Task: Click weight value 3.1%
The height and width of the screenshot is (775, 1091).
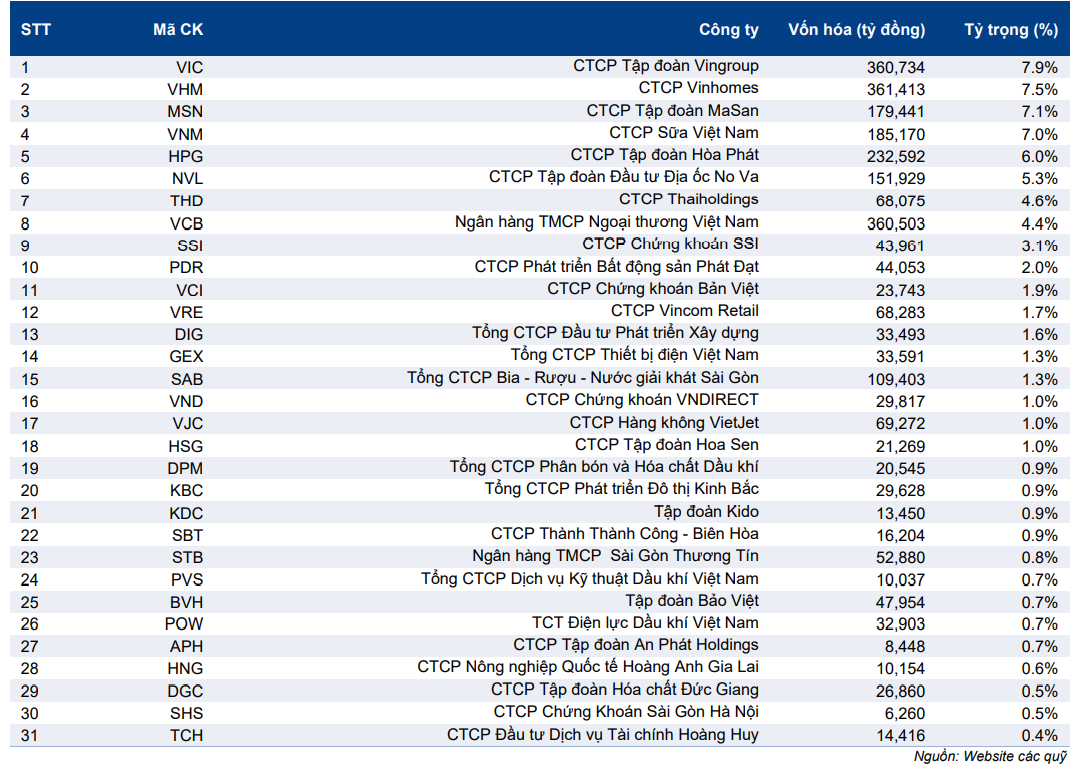Action: 1040,246
